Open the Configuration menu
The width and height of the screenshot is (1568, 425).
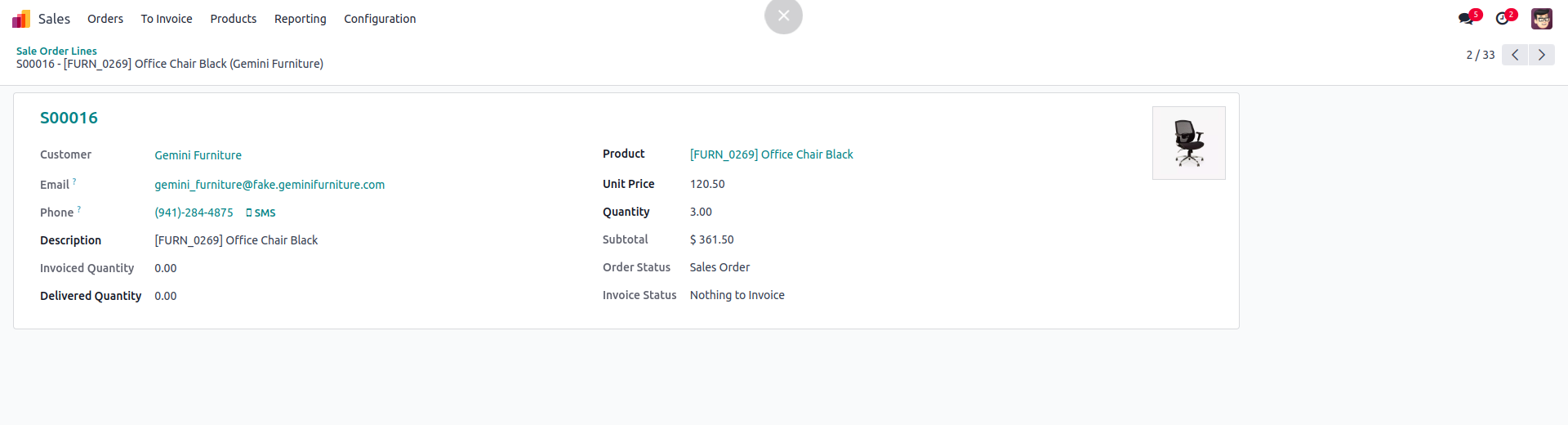[380, 19]
